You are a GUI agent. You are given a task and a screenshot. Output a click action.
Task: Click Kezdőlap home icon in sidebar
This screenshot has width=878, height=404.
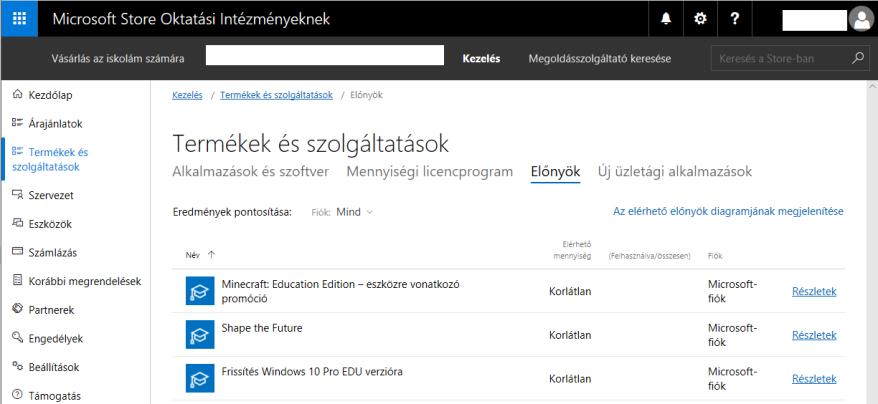18,95
